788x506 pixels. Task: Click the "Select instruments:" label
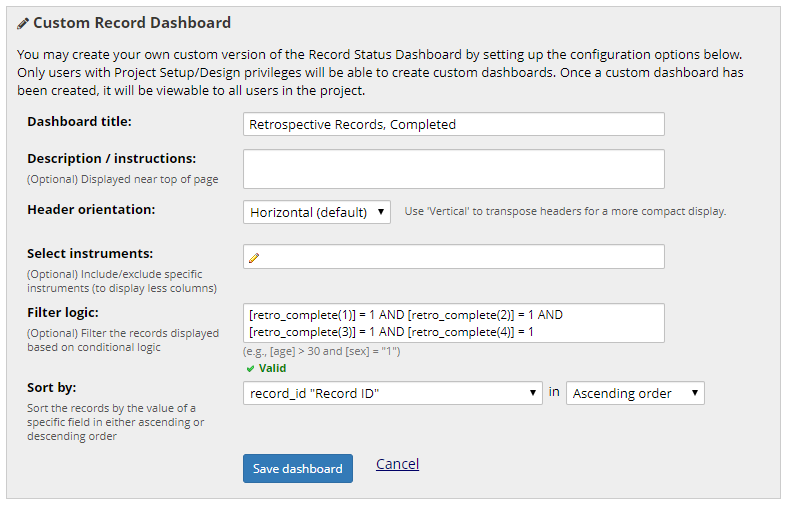pos(90,254)
